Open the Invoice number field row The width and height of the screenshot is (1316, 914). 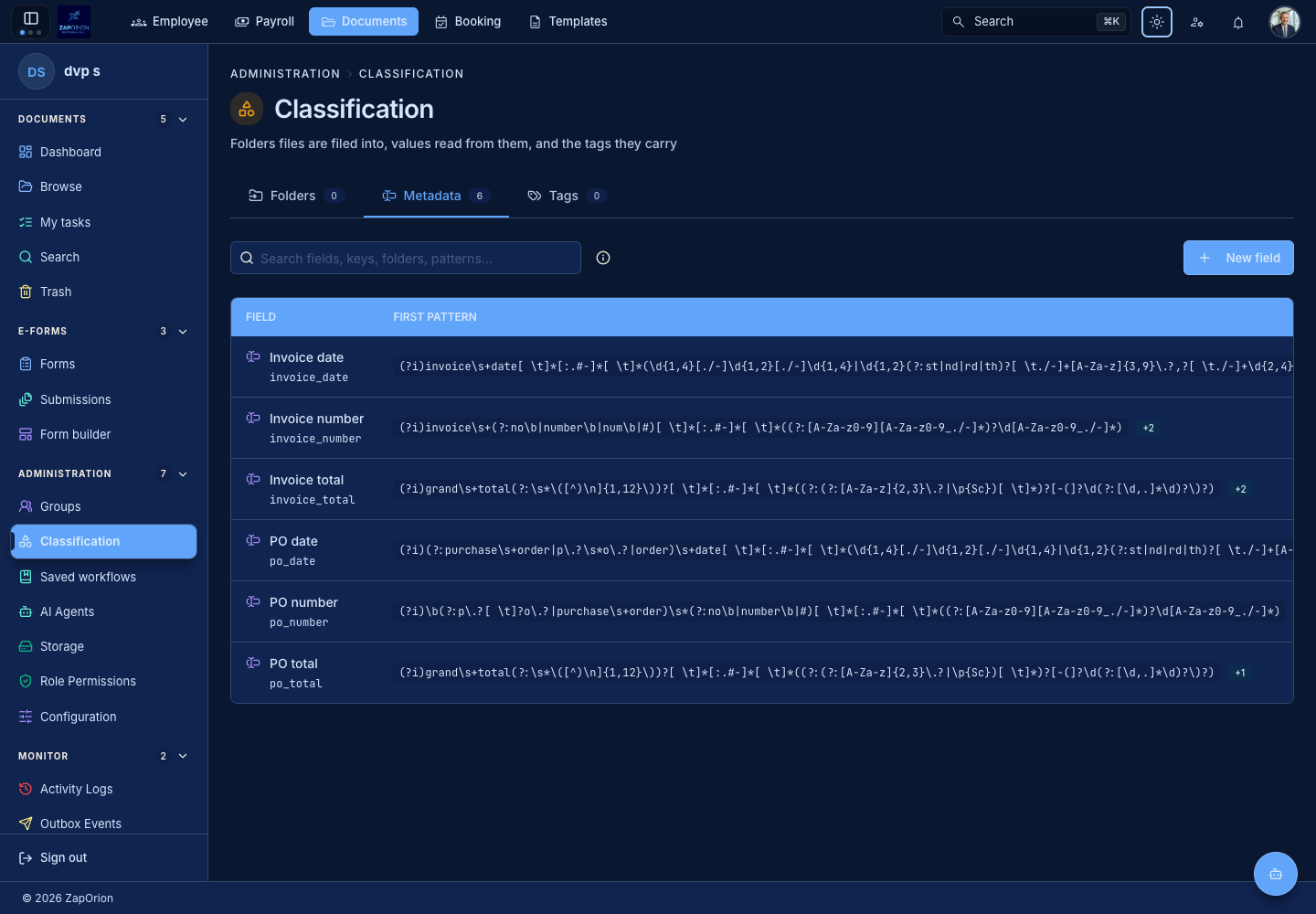[x=762, y=428]
